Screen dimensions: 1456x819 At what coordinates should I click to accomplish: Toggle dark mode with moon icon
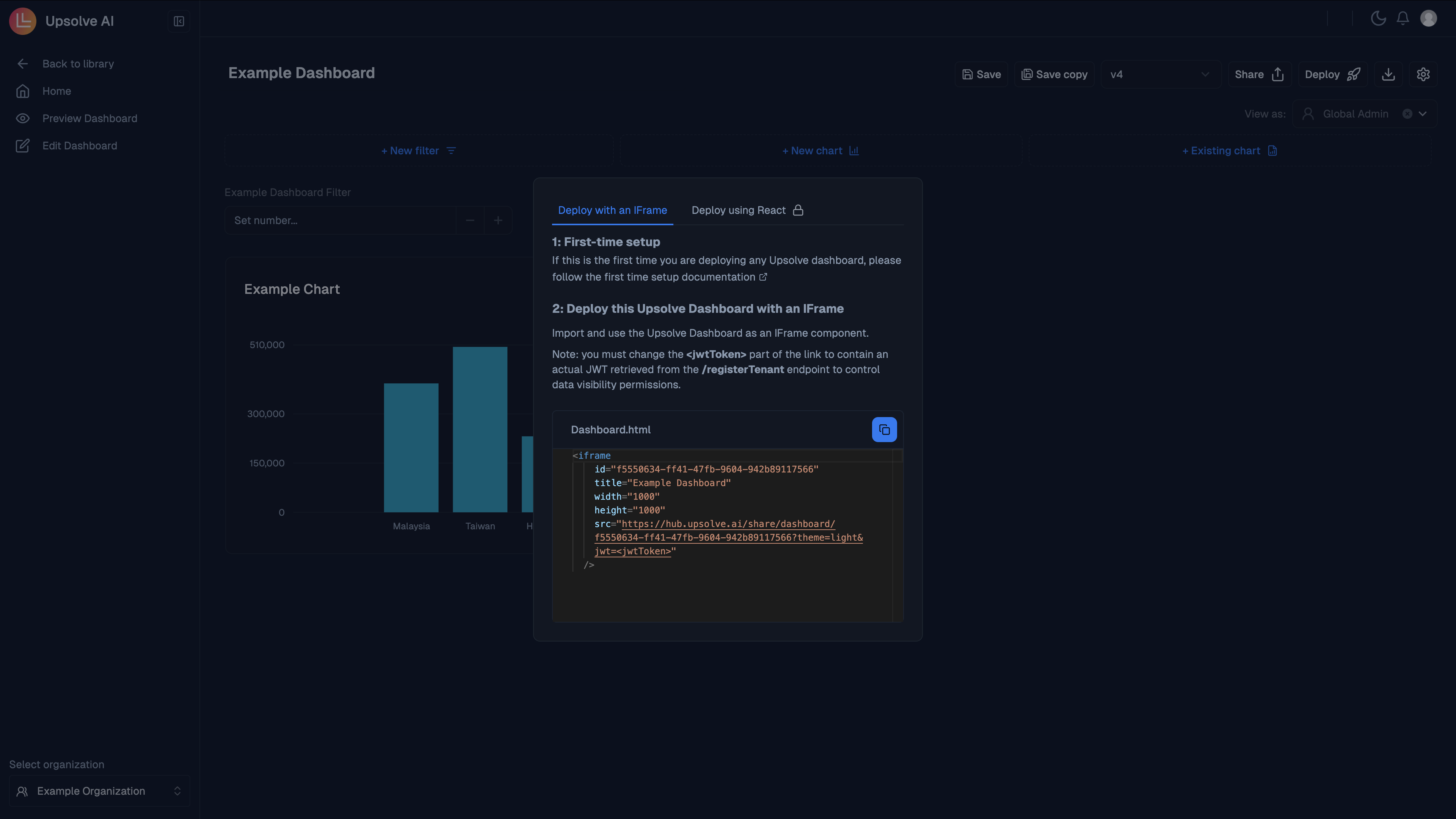1378,19
